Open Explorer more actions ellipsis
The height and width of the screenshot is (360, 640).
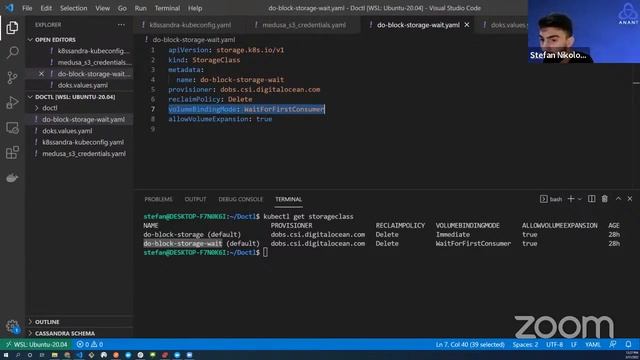[121, 25]
